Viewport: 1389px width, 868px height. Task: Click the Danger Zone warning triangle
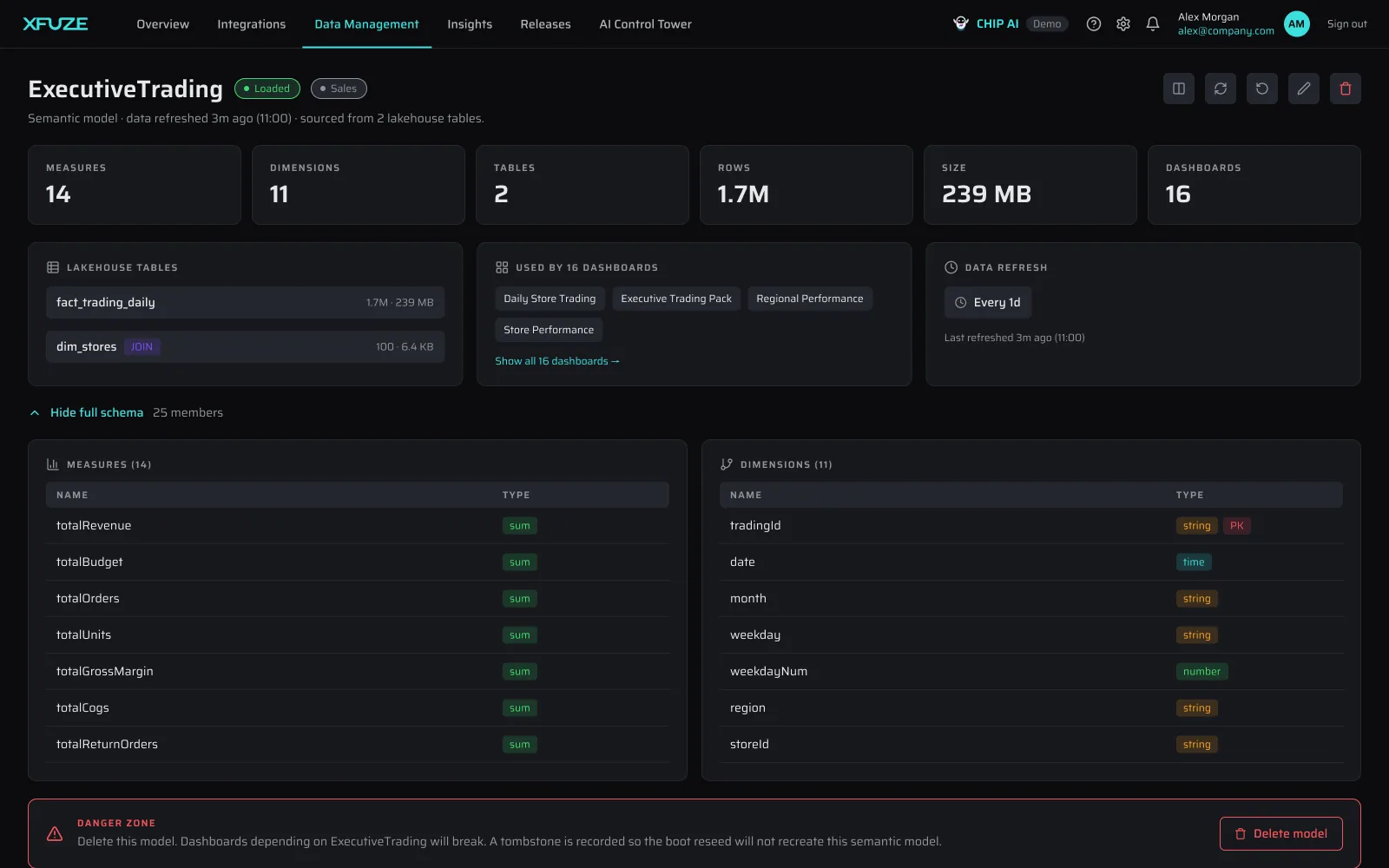click(x=55, y=833)
